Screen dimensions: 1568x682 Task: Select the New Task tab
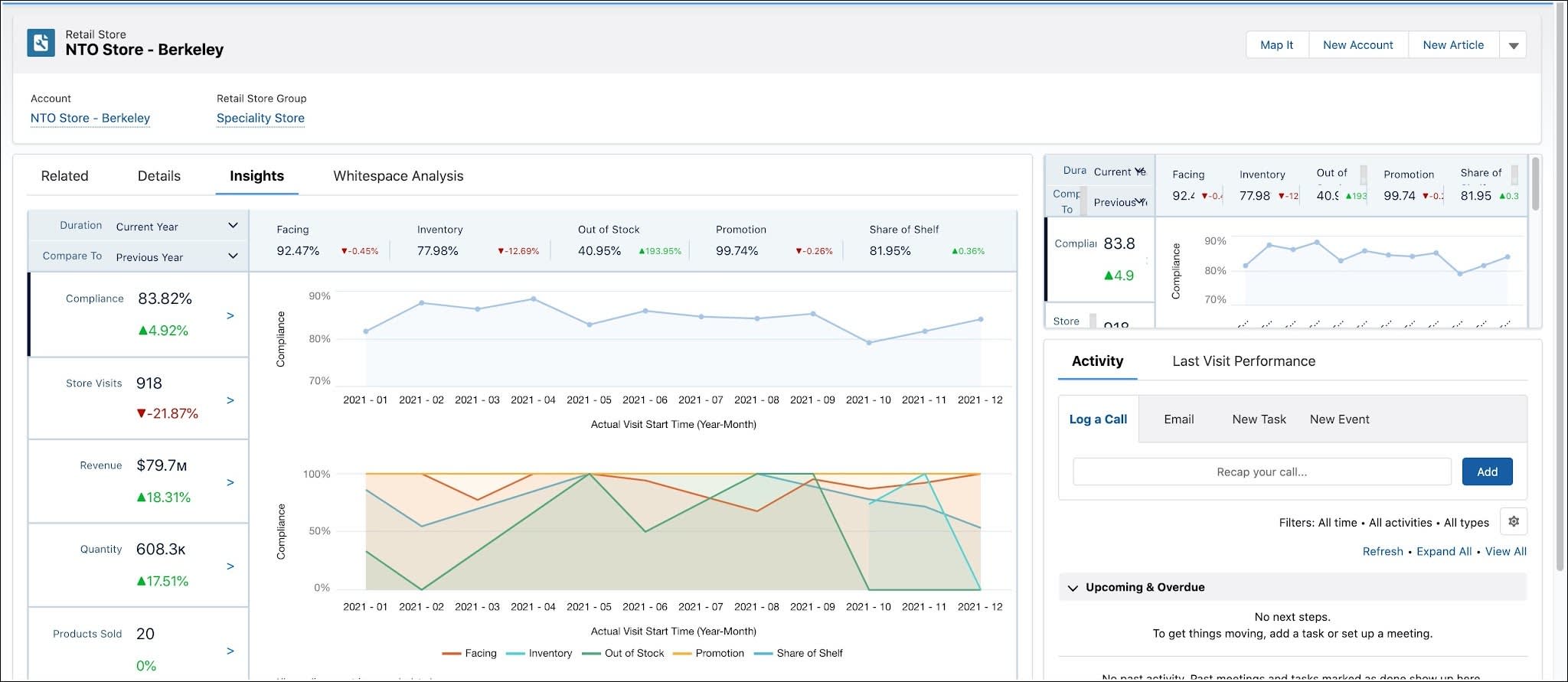(1259, 419)
